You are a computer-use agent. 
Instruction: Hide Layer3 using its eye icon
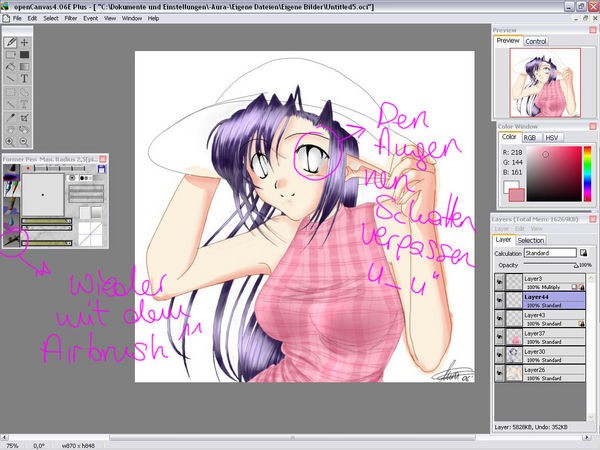tap(499, 280)
